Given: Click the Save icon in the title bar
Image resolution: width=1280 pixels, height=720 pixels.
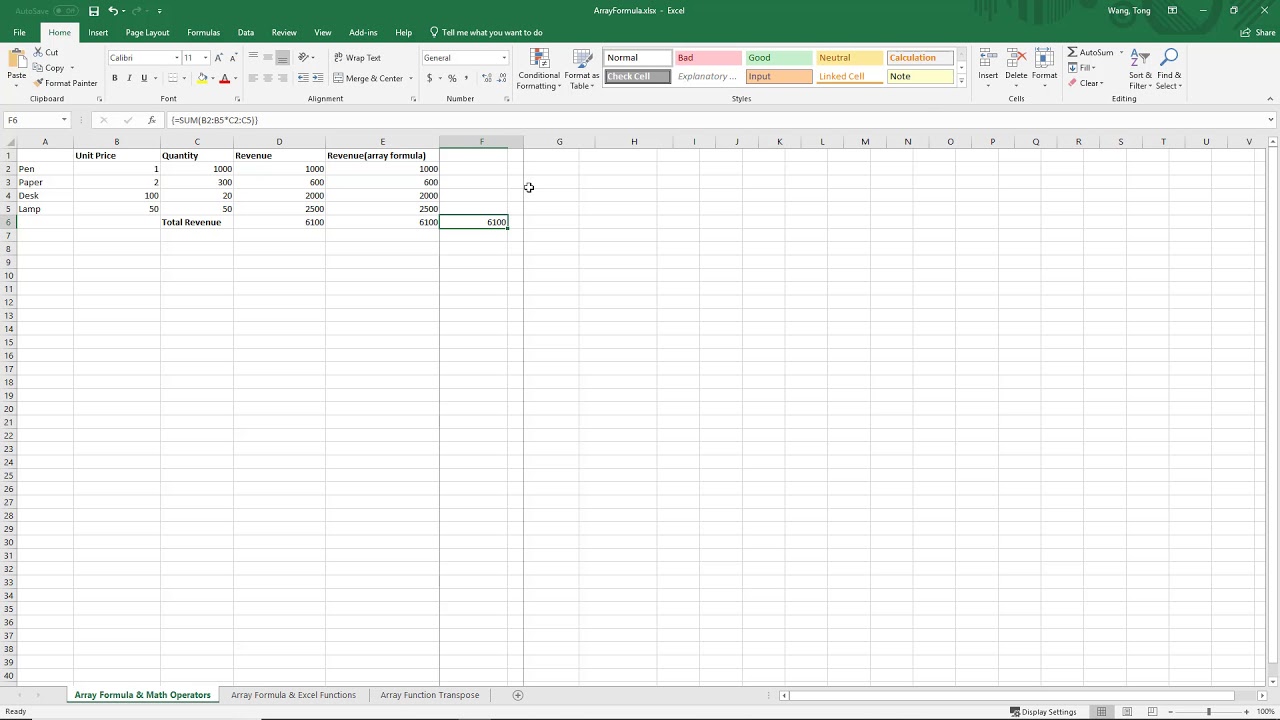Looking at the screenshot, I should coord(94,11).
